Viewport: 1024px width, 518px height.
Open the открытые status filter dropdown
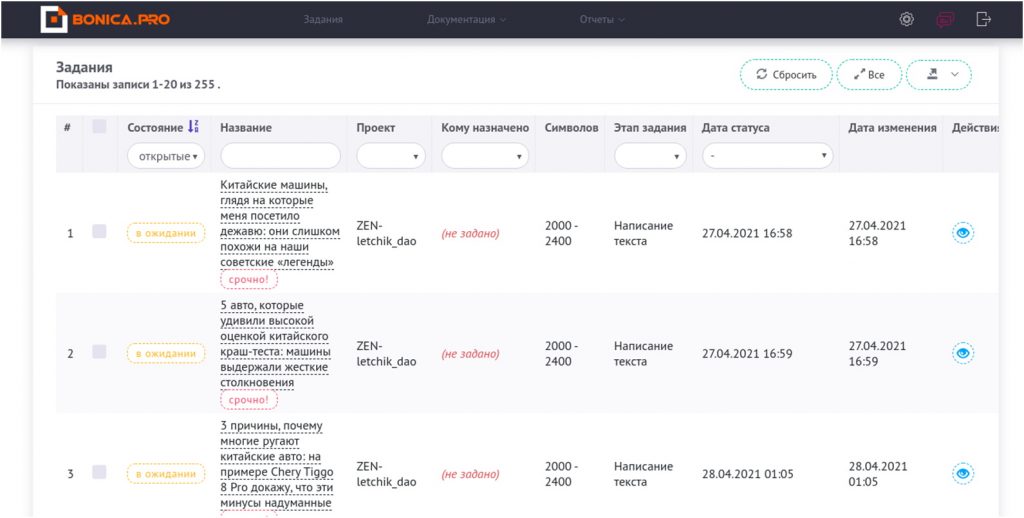(166, 156)
